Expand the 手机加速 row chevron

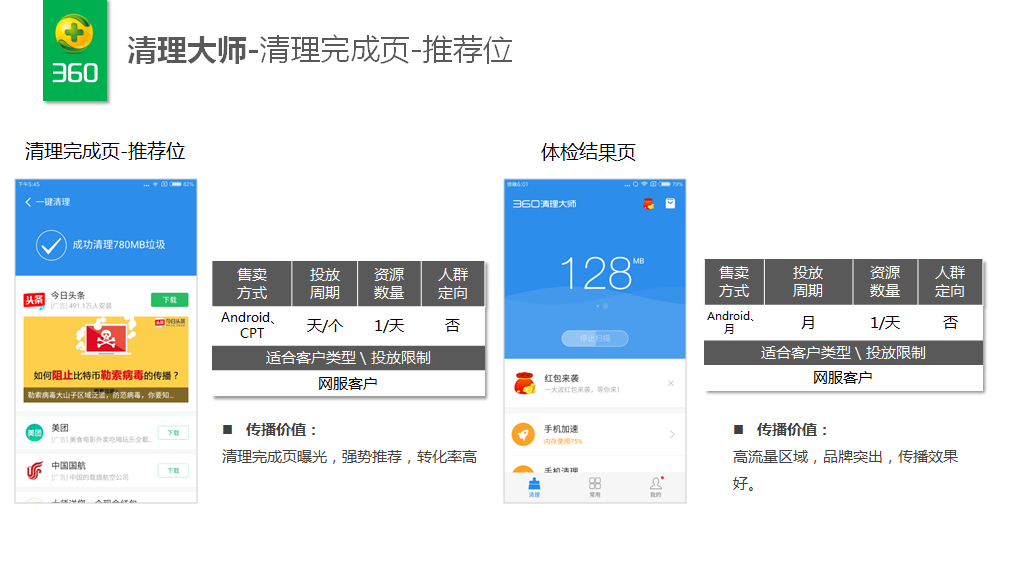[x=672, y=434]
